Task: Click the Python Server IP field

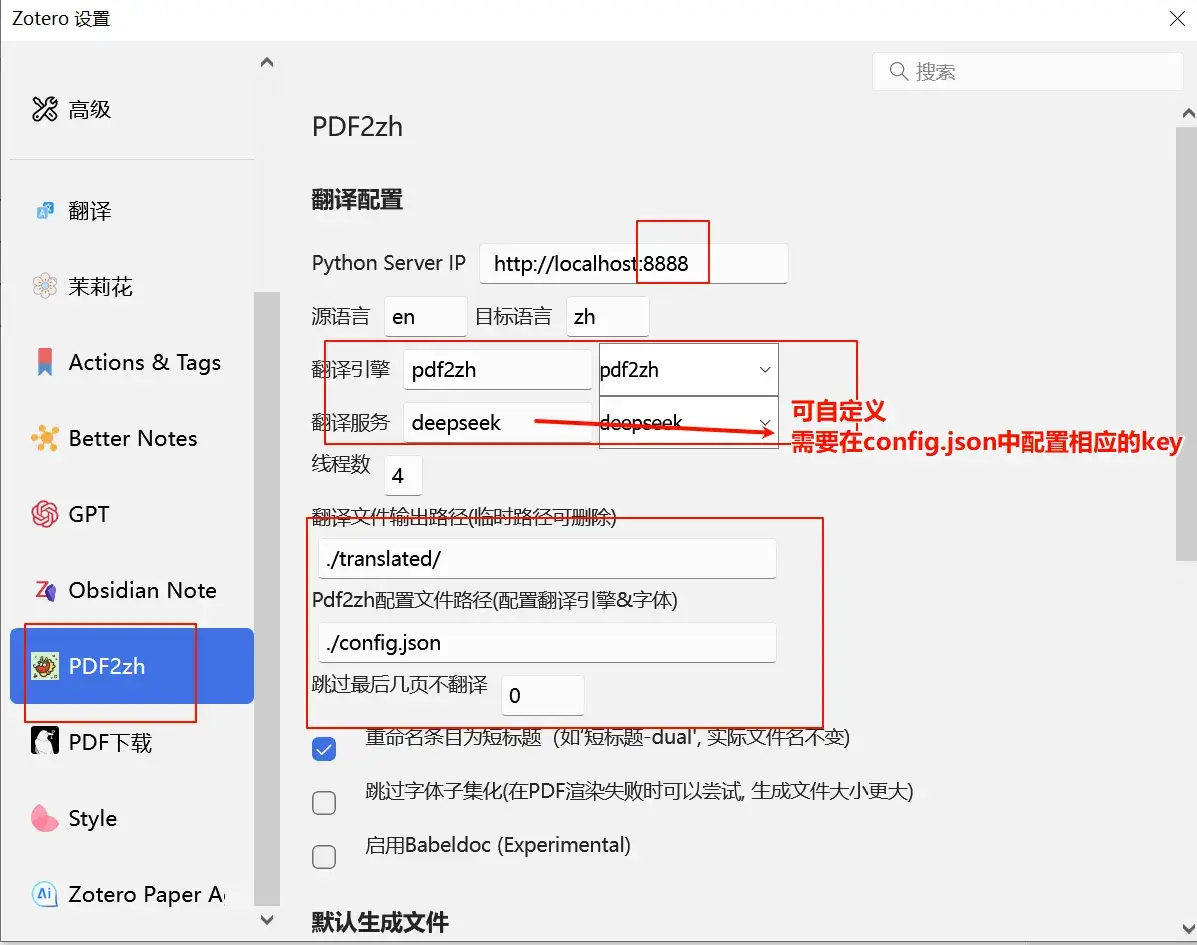Action: (x=633, y=263)
